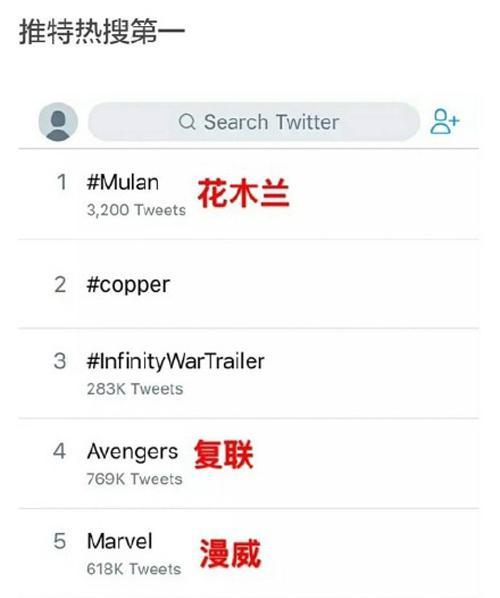Click rank number 1 in trends list
This screenshot has height=598, width=500.
[62, 182]
